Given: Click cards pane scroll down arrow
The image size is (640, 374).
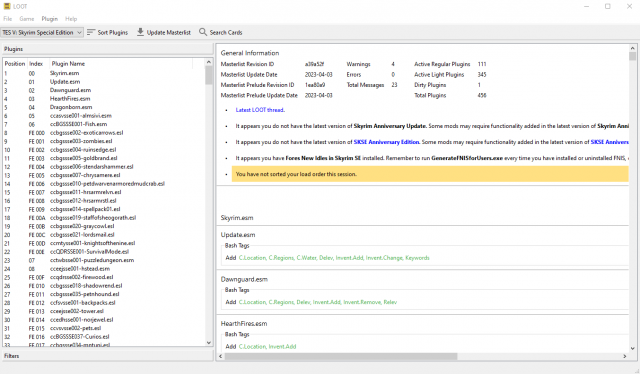Looking at the screenshot, I should [632, 348].
